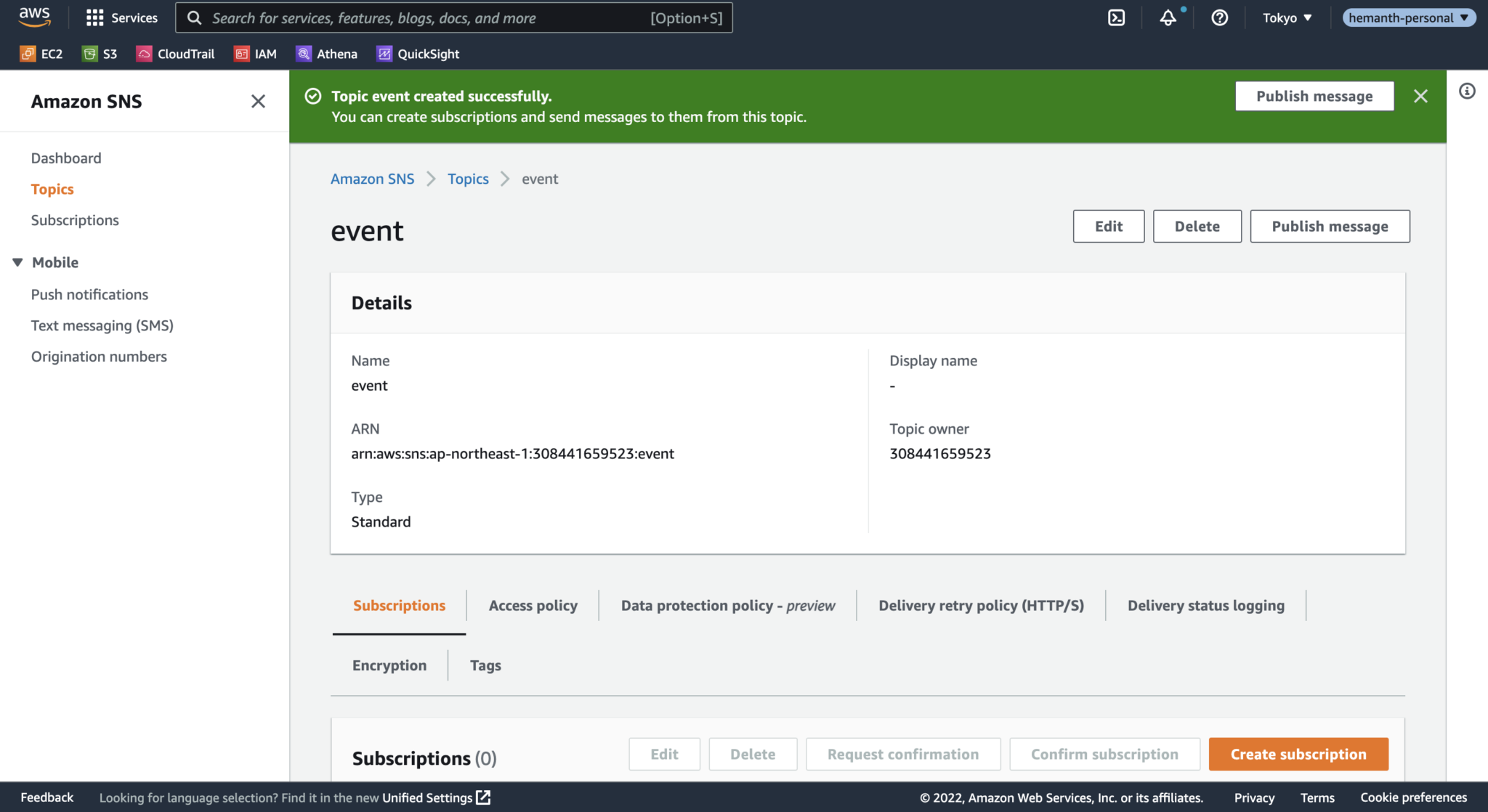
Task: Open the Tokyo region selector
Action: 1287,17
